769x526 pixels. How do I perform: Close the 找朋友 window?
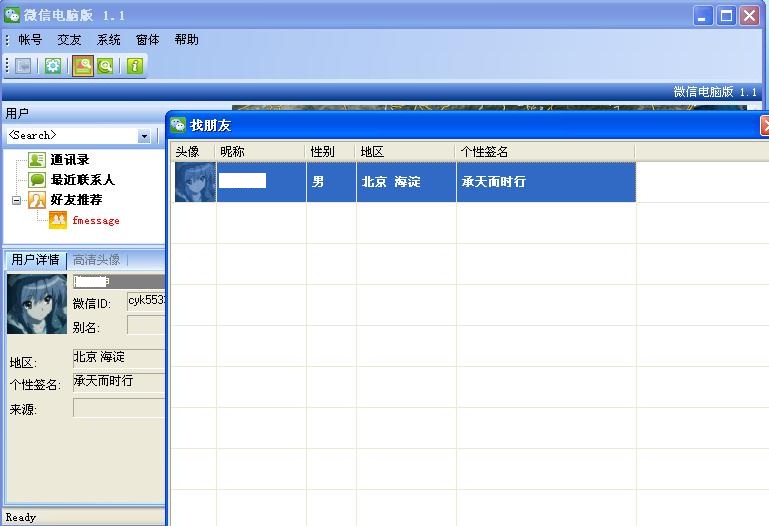click(765, 125)
